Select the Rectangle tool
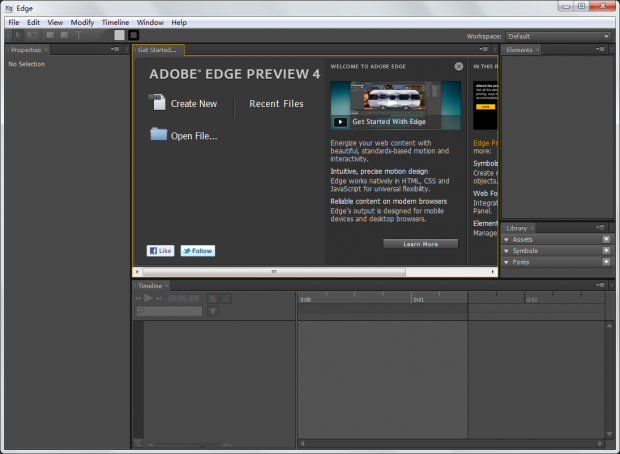The height and width of the screenshot is (454, 620). [50, 35]
